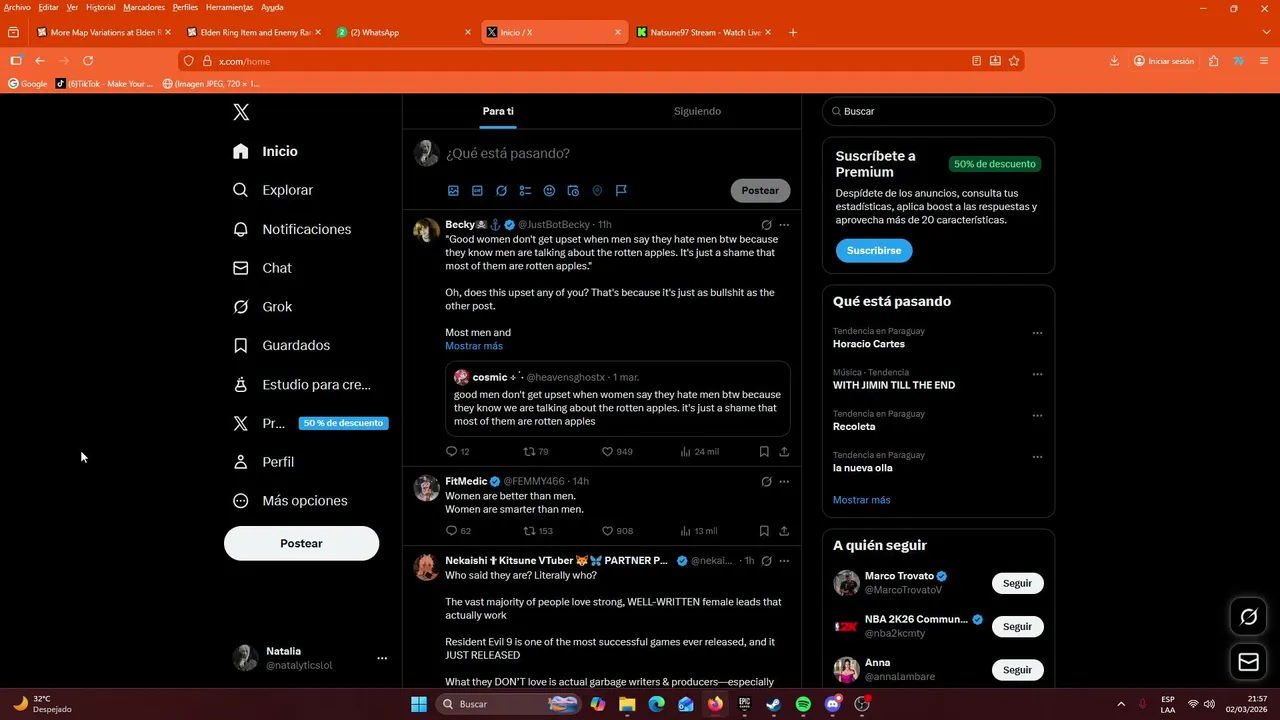Switch to the Para ti tab

tap(498, 111)
